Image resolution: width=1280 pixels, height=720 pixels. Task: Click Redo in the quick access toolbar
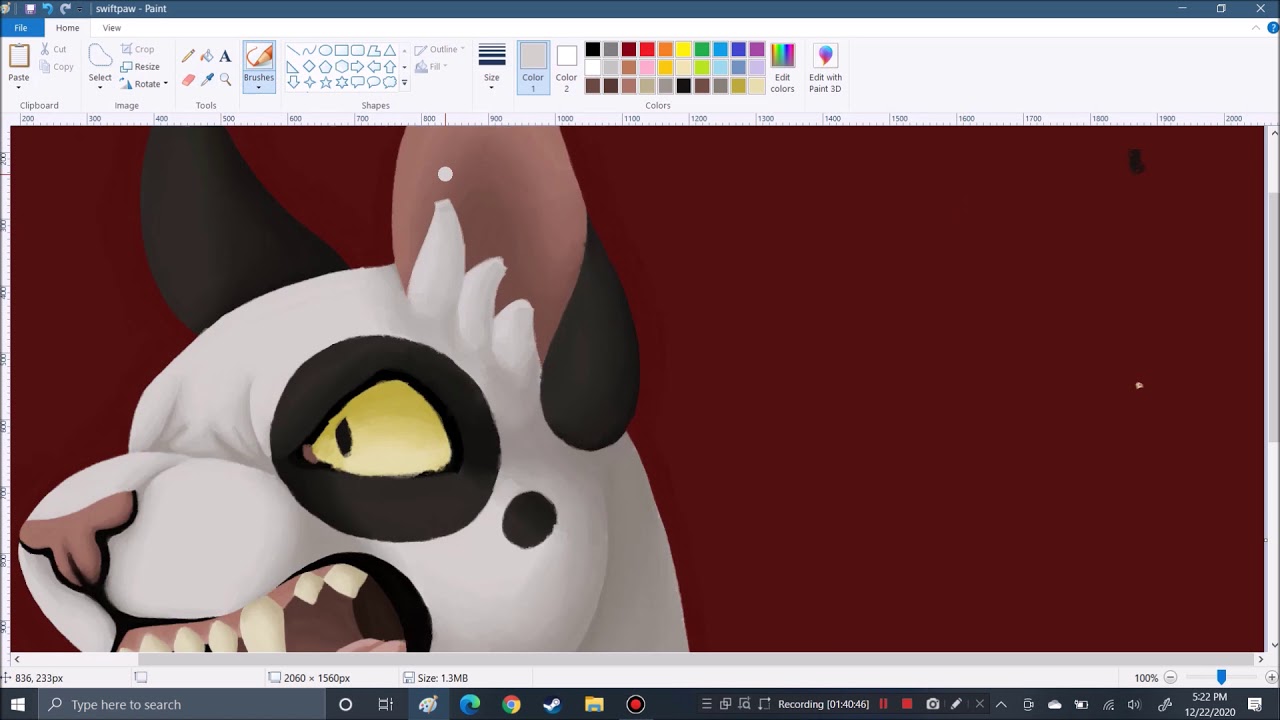coord(65,8)
